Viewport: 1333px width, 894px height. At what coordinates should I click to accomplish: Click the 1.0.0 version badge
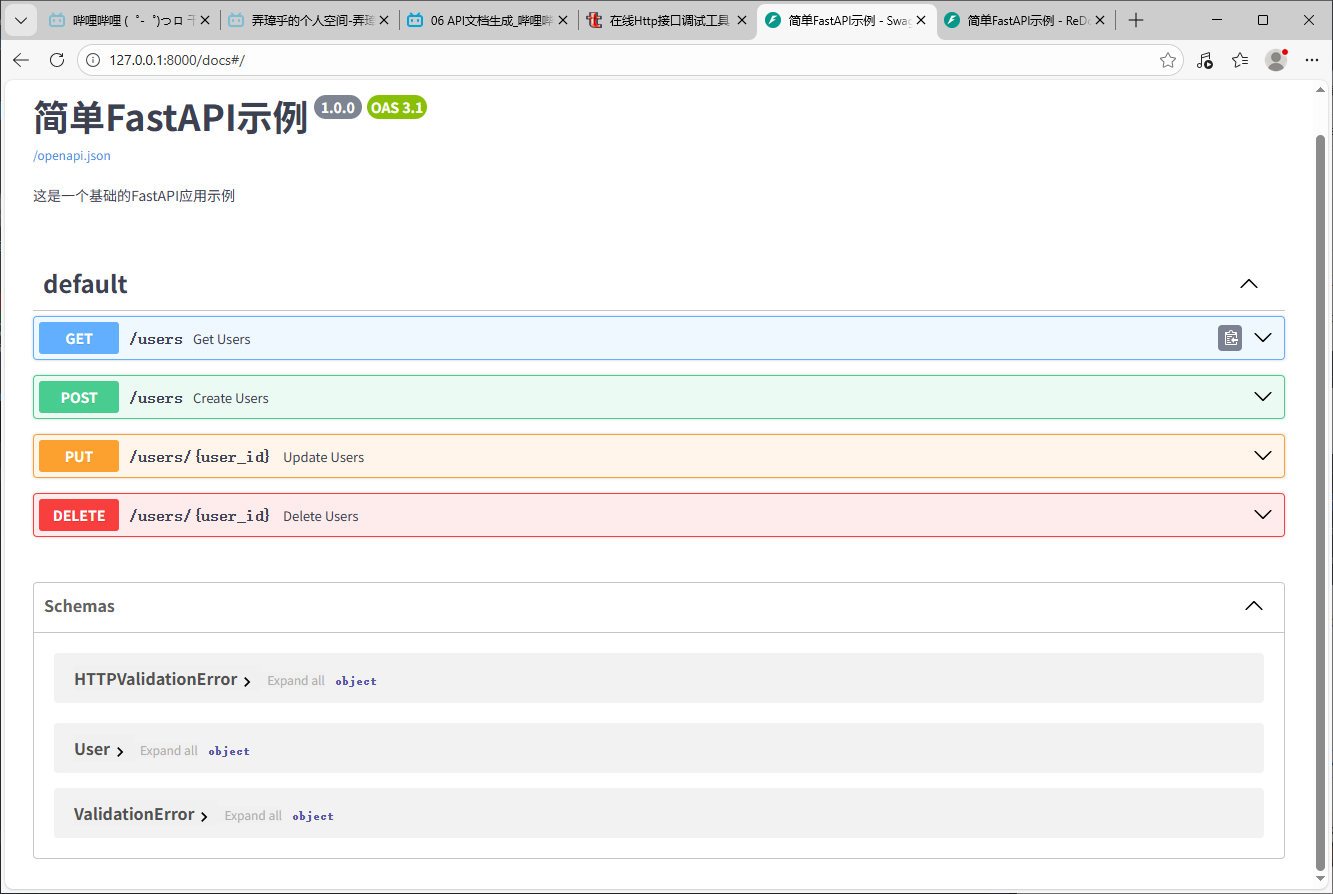pyautogui.click(x=338, y=108)
